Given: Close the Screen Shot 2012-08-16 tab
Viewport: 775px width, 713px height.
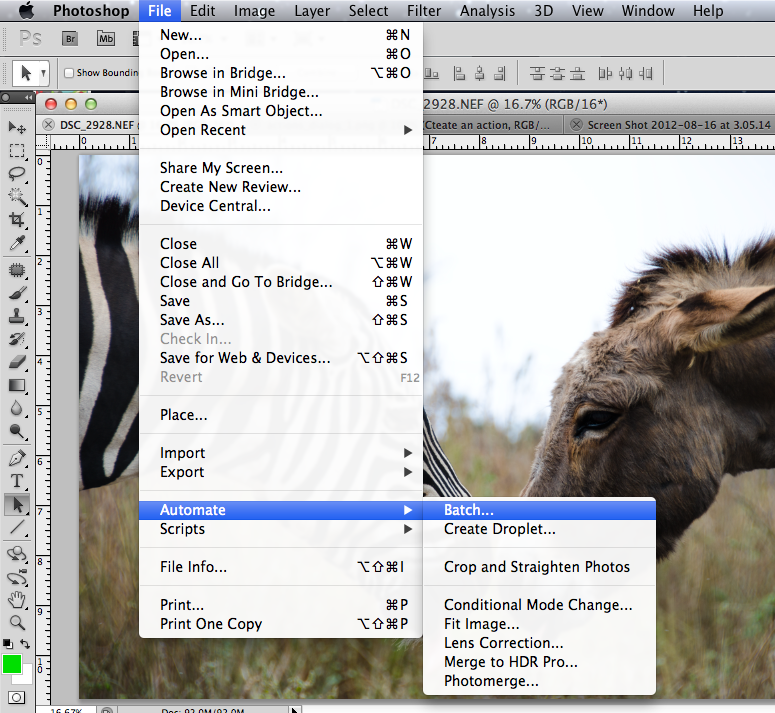Looking at the screenshot, I should point(576,125).
